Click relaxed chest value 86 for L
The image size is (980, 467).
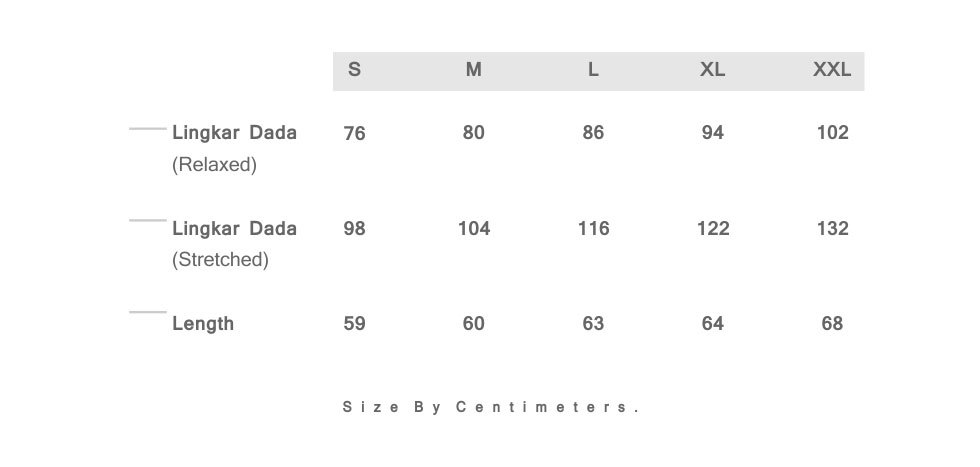(x=593, y=133)
